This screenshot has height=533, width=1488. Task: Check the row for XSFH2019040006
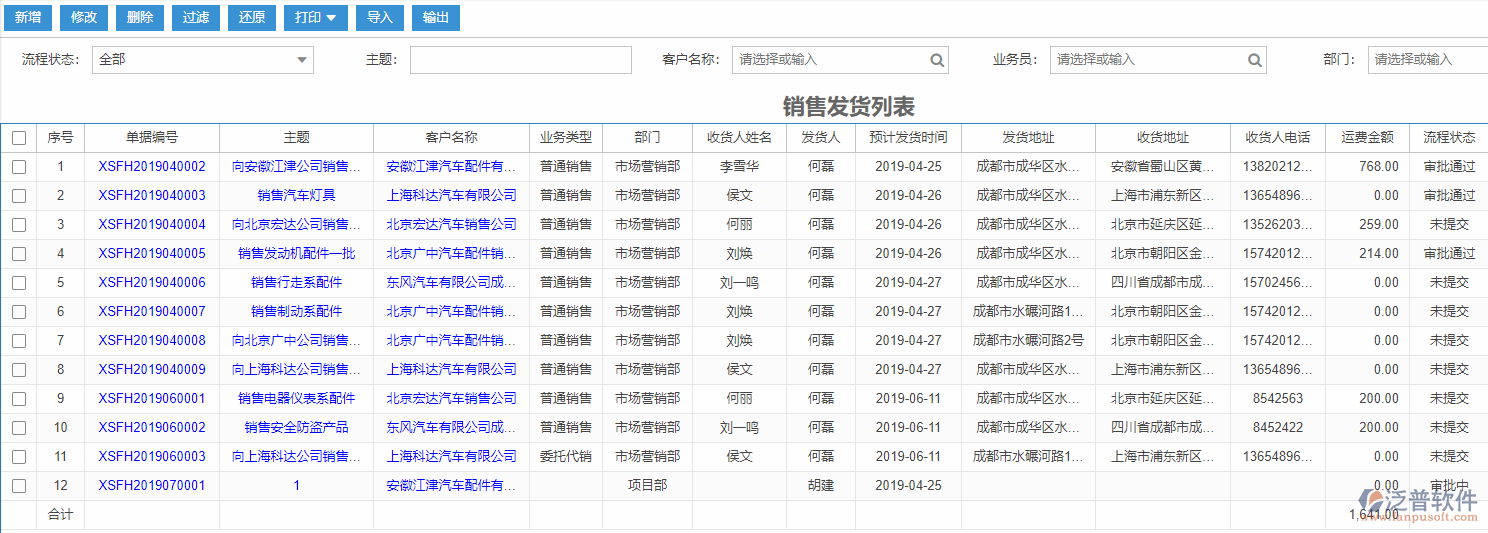[x=19, y=283]
